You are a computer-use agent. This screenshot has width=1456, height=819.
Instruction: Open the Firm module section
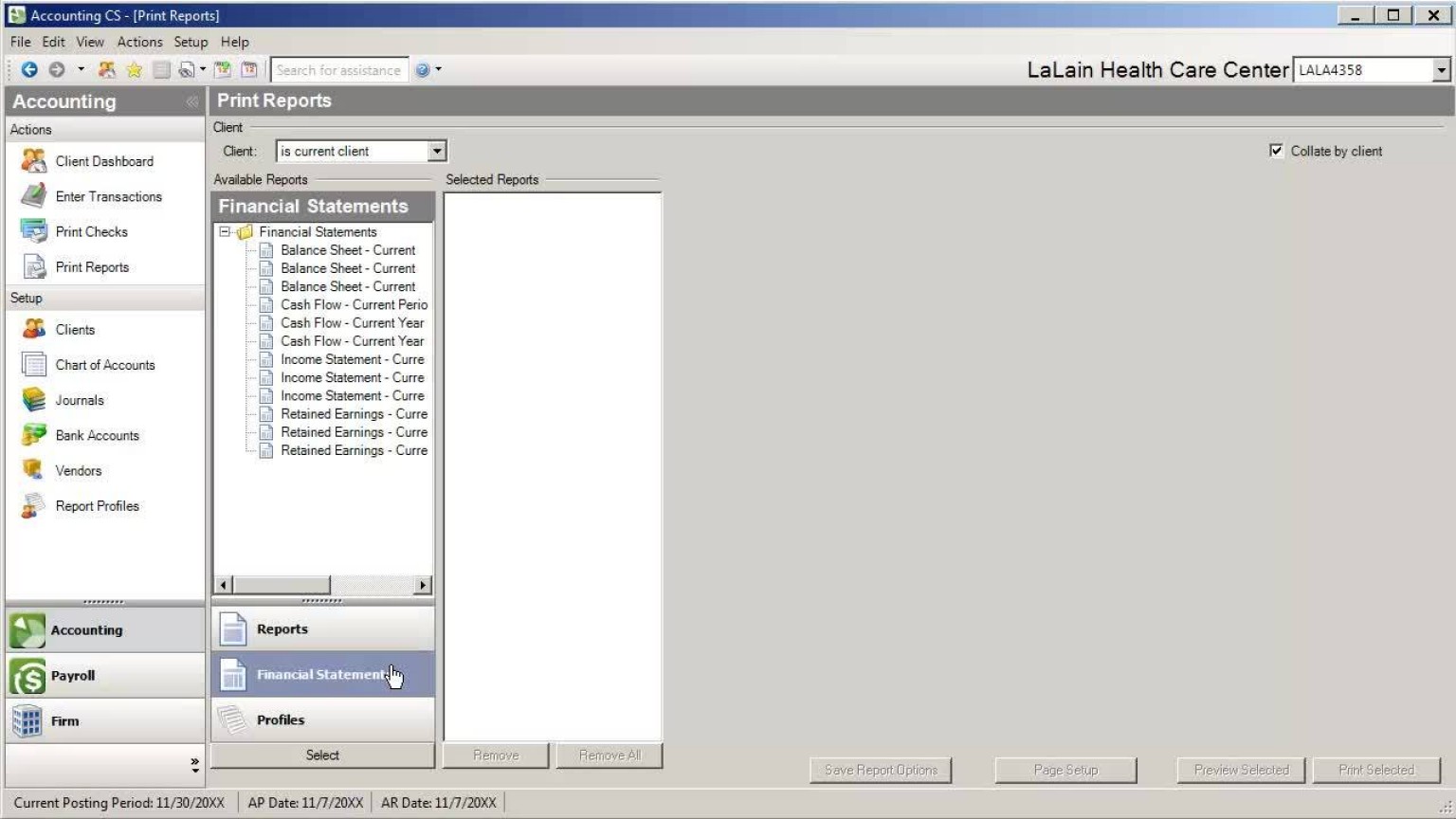(64, 721)
